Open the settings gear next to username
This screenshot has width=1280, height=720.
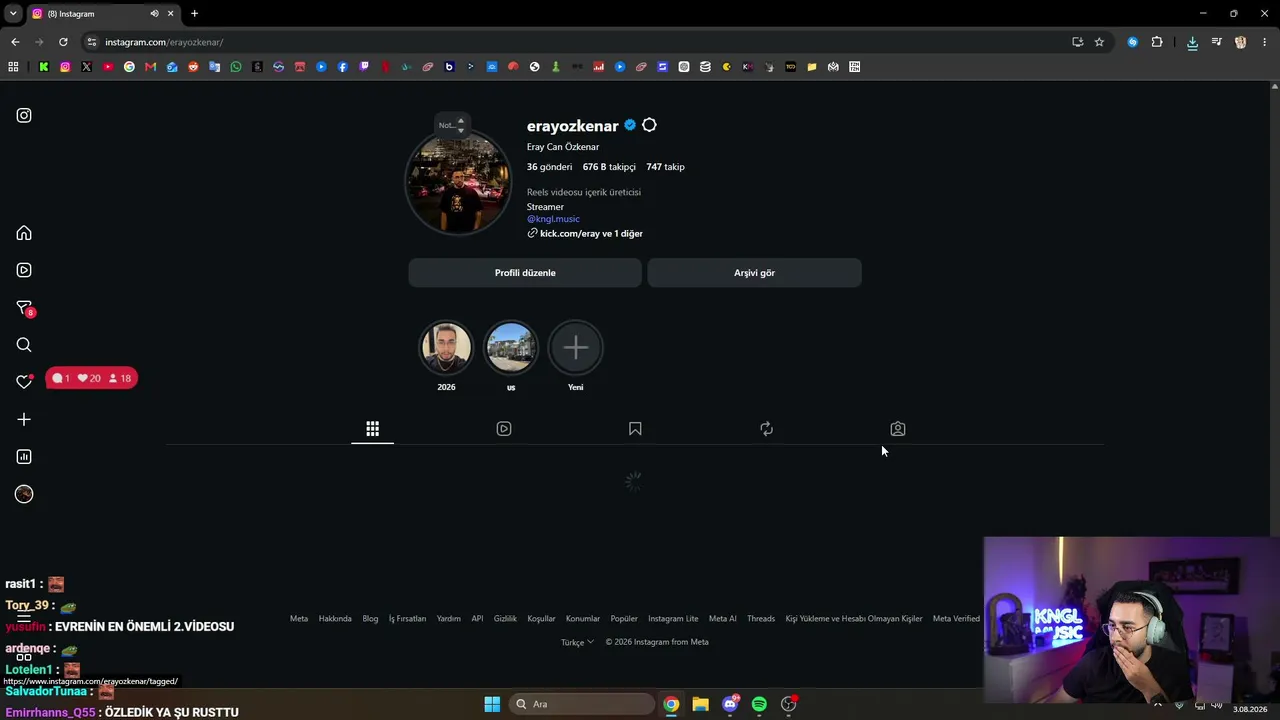coord(649,125)
